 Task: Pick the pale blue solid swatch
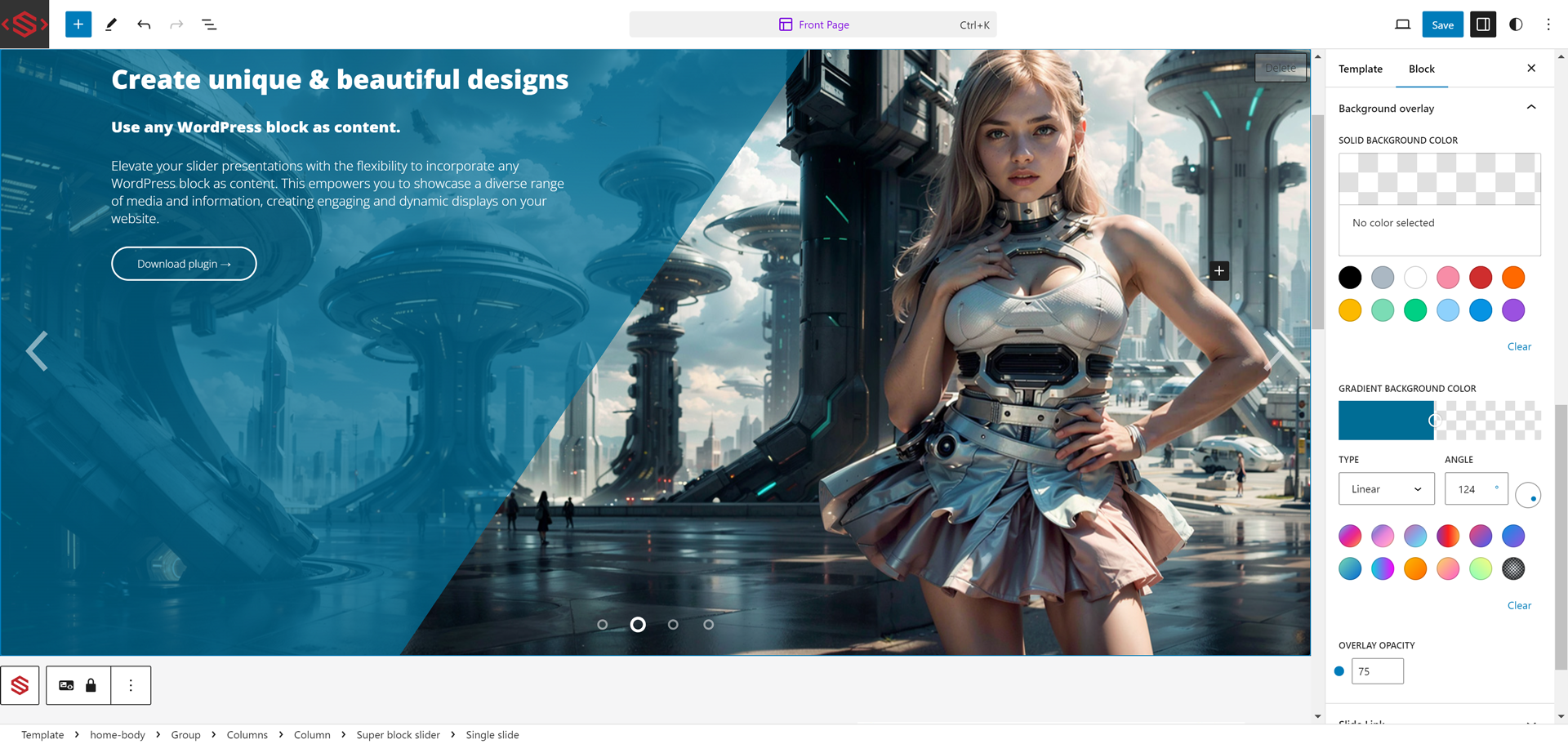tap(1448, 310)
